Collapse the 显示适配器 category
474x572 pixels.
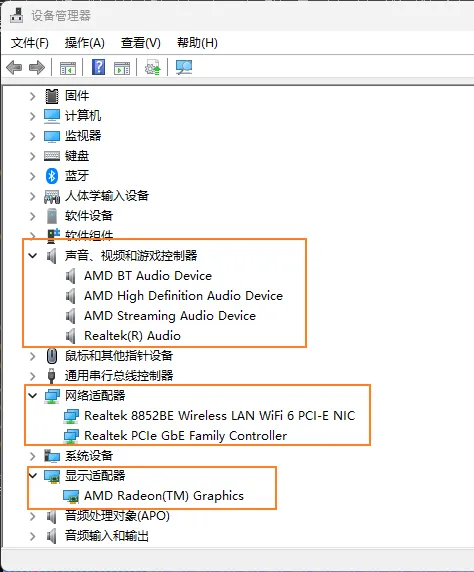[33, 475]
